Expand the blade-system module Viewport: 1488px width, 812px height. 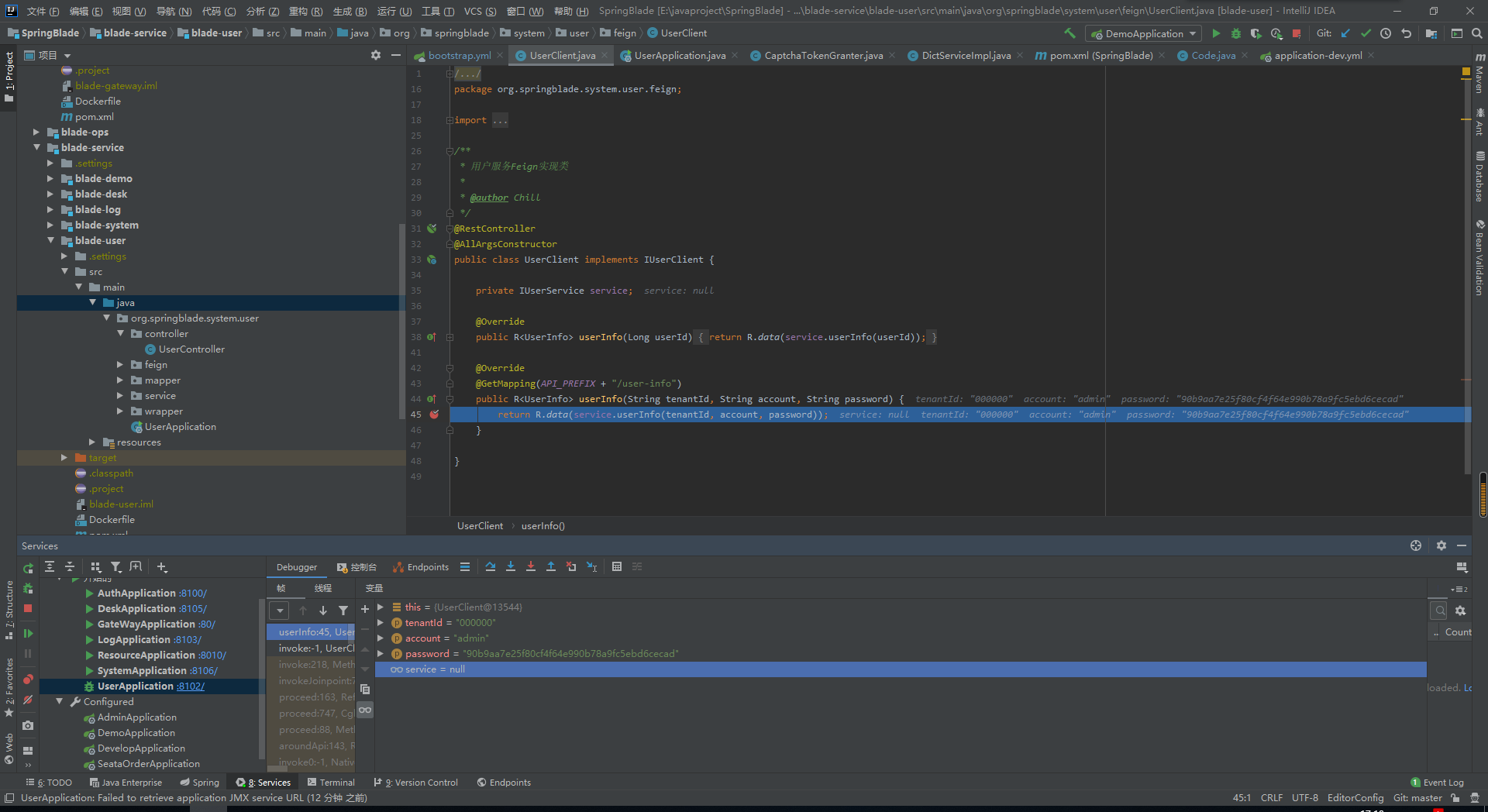click(x=50, y=225)
